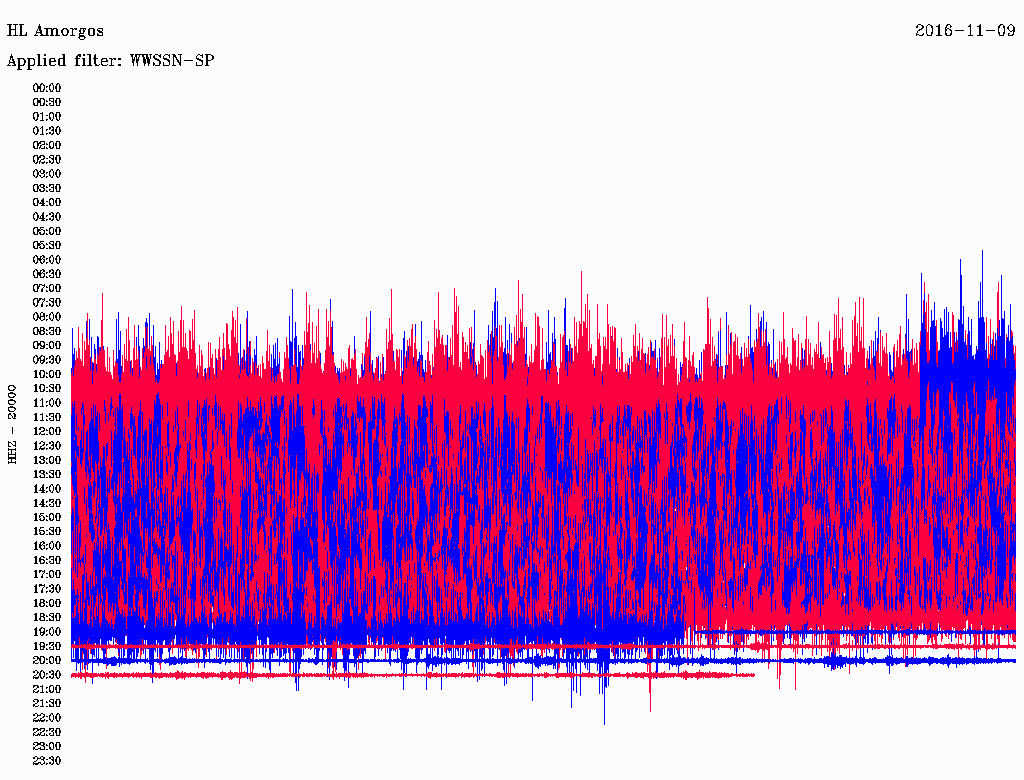The height and width of the screenshot is (780, 1024).
Task: Click the 06:30 time label
Action: pyautogui.click(x=47, y=274)
